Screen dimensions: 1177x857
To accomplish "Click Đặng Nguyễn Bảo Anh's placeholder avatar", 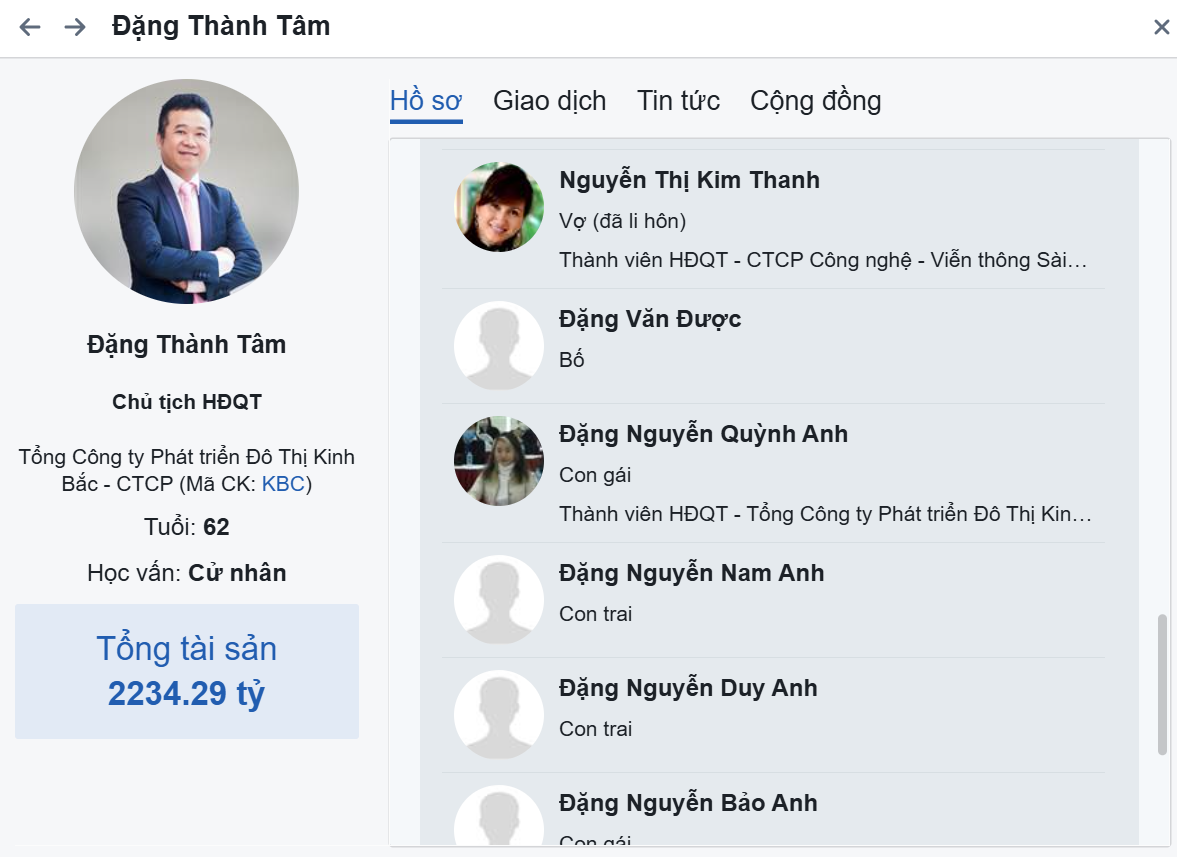I will (x=499, y=815).
